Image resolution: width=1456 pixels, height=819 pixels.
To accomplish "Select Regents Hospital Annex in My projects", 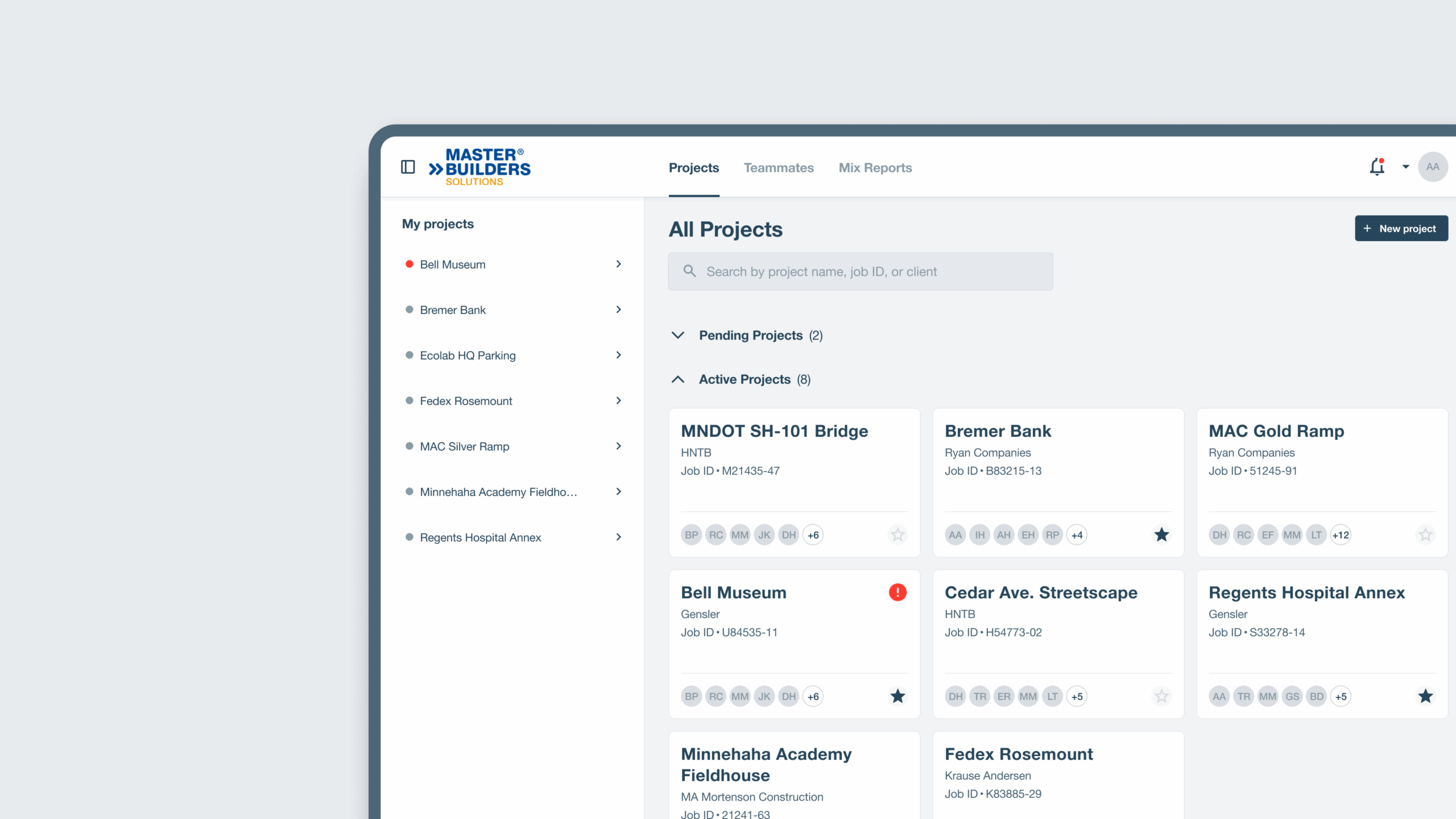I will [x=481, y=537].
